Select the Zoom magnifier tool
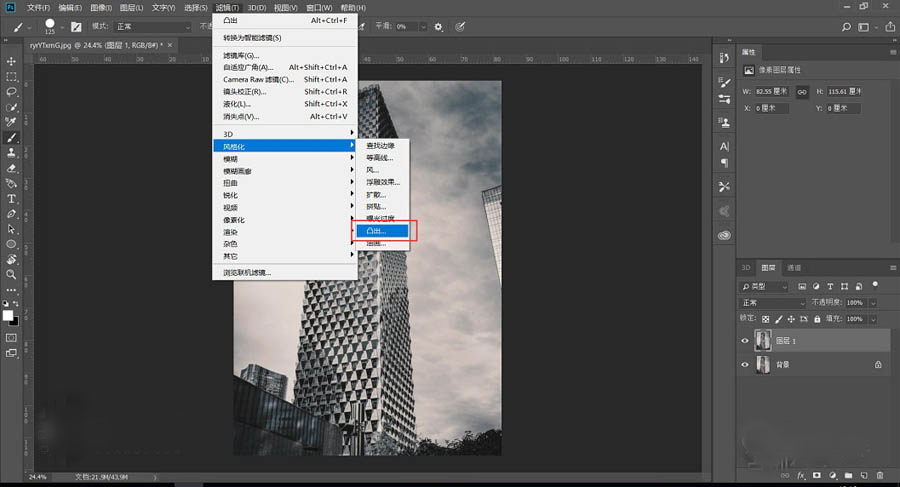Screen dimensions: 900x487 coord(12,273)
